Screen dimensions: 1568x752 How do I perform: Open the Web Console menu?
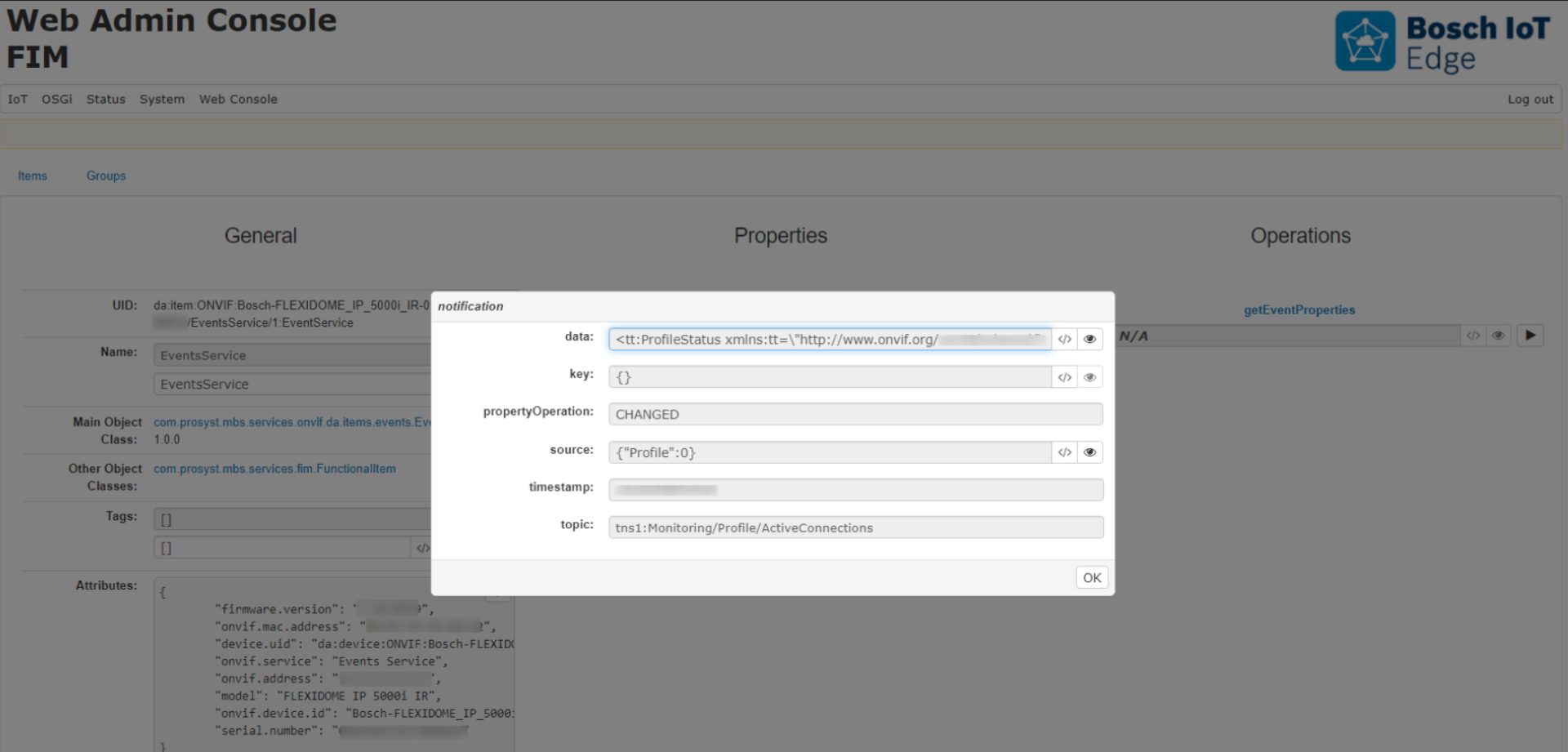(238, 99)
